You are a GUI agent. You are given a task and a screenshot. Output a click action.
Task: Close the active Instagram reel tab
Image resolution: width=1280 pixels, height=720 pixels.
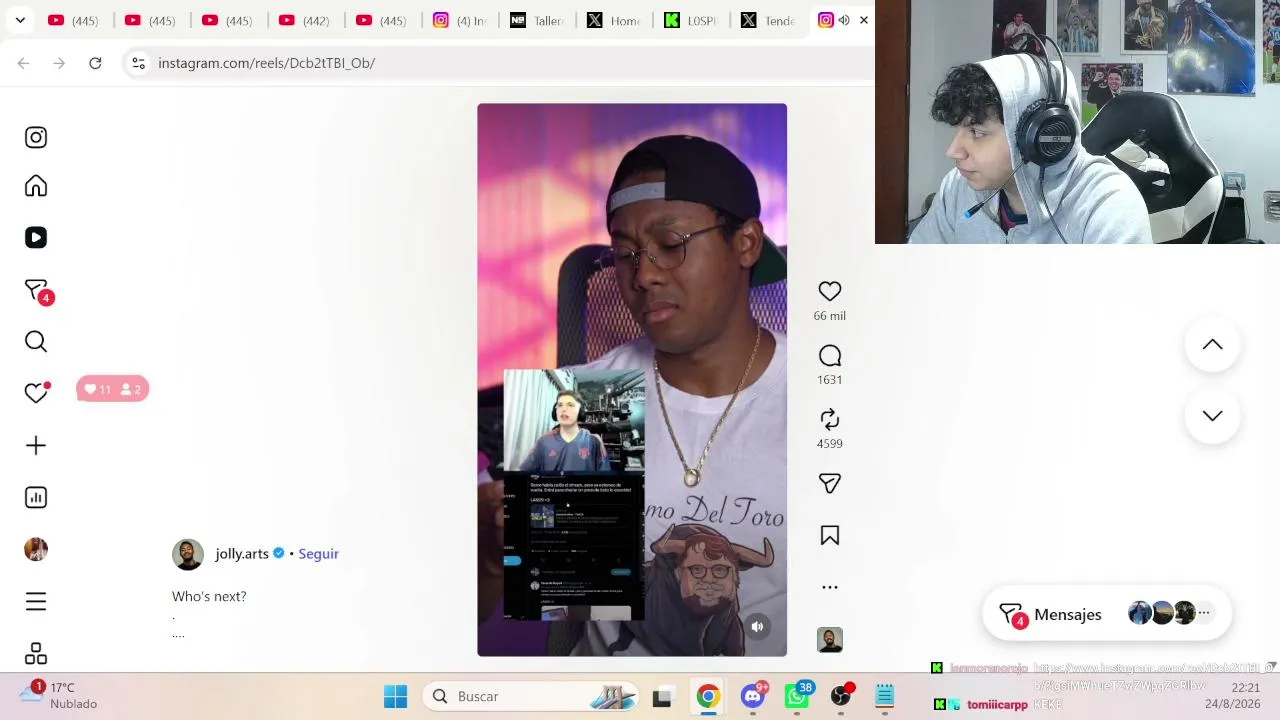point(864,20)
